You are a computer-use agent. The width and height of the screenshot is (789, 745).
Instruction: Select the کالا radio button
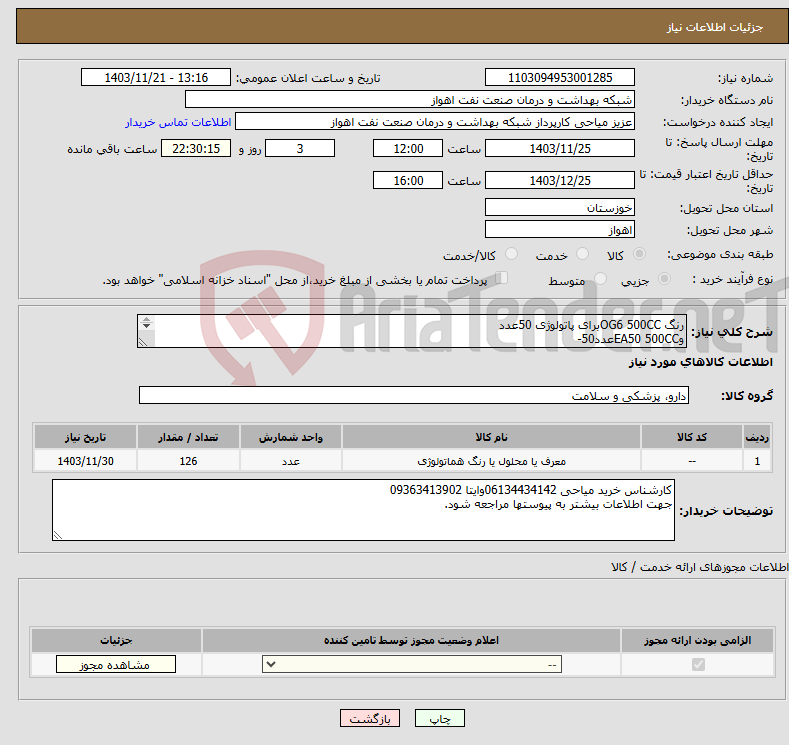click(639, 254)
